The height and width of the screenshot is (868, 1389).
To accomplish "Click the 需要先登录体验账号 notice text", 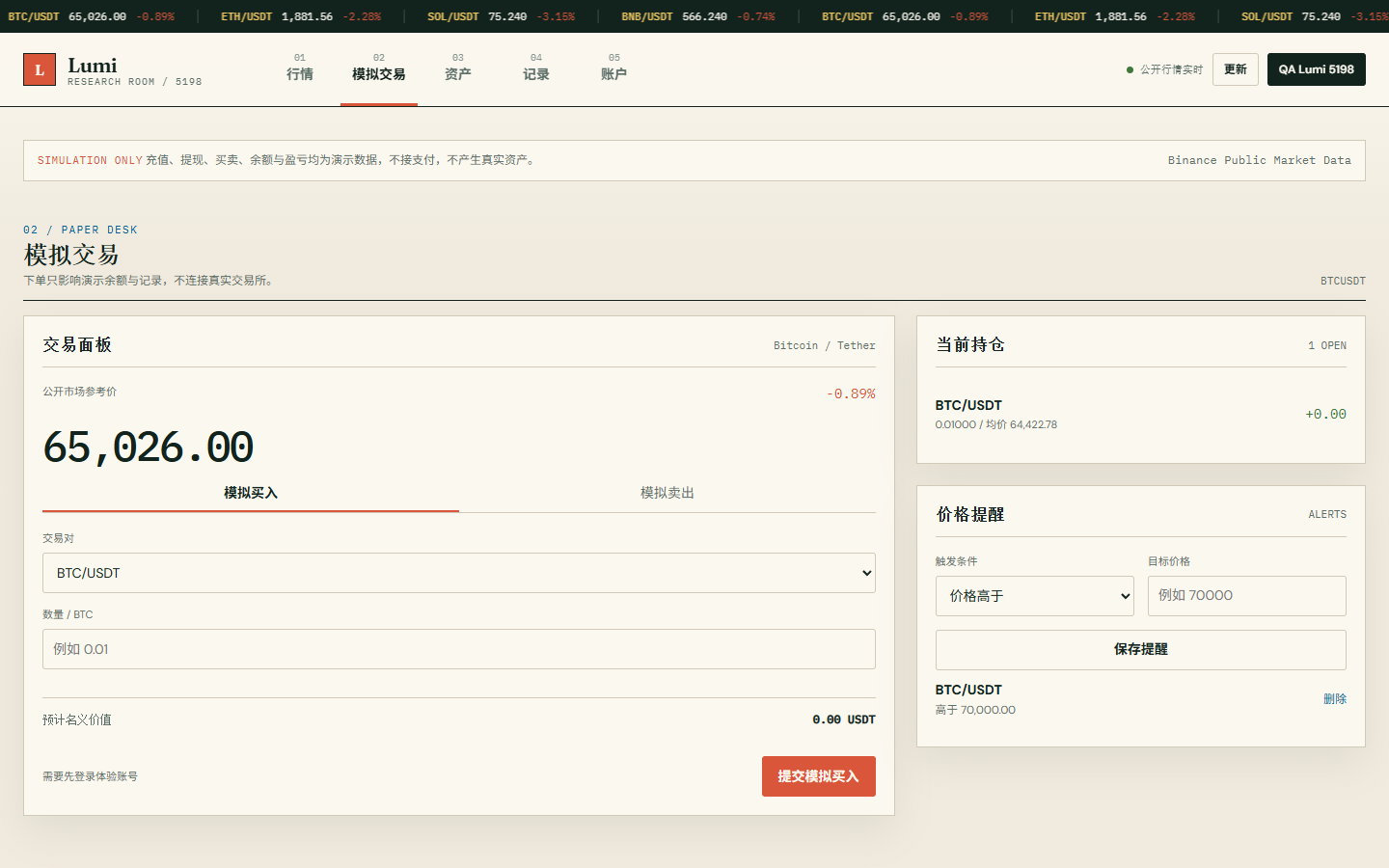I will [x=90, y=776].
